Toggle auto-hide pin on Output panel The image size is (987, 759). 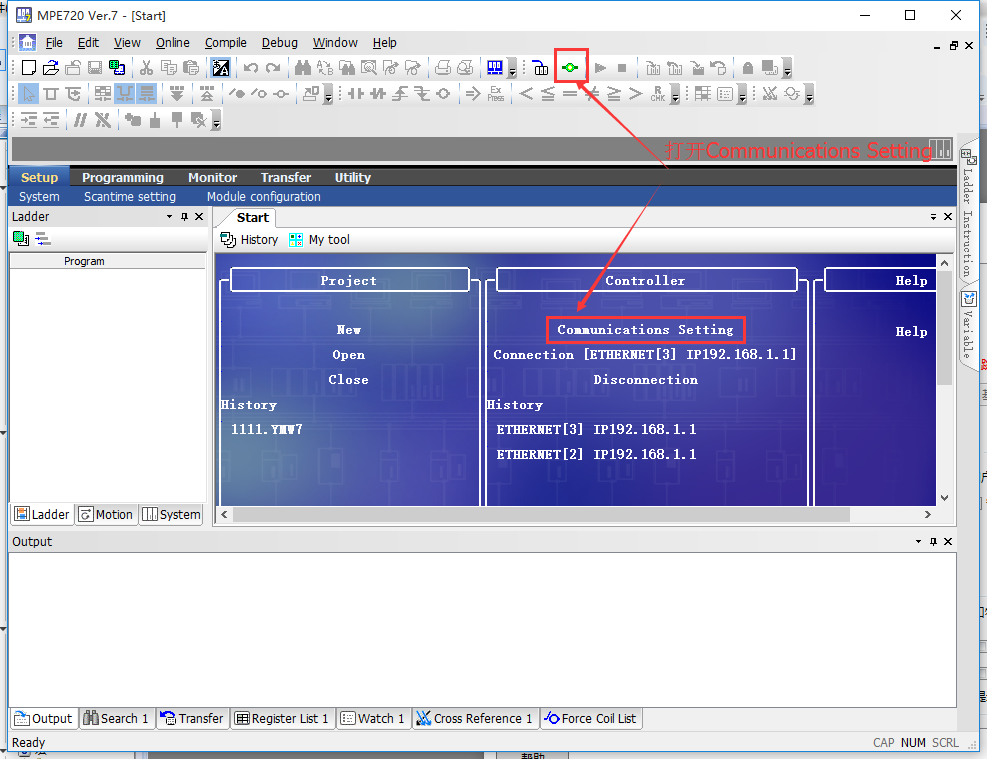coord(933,541)
